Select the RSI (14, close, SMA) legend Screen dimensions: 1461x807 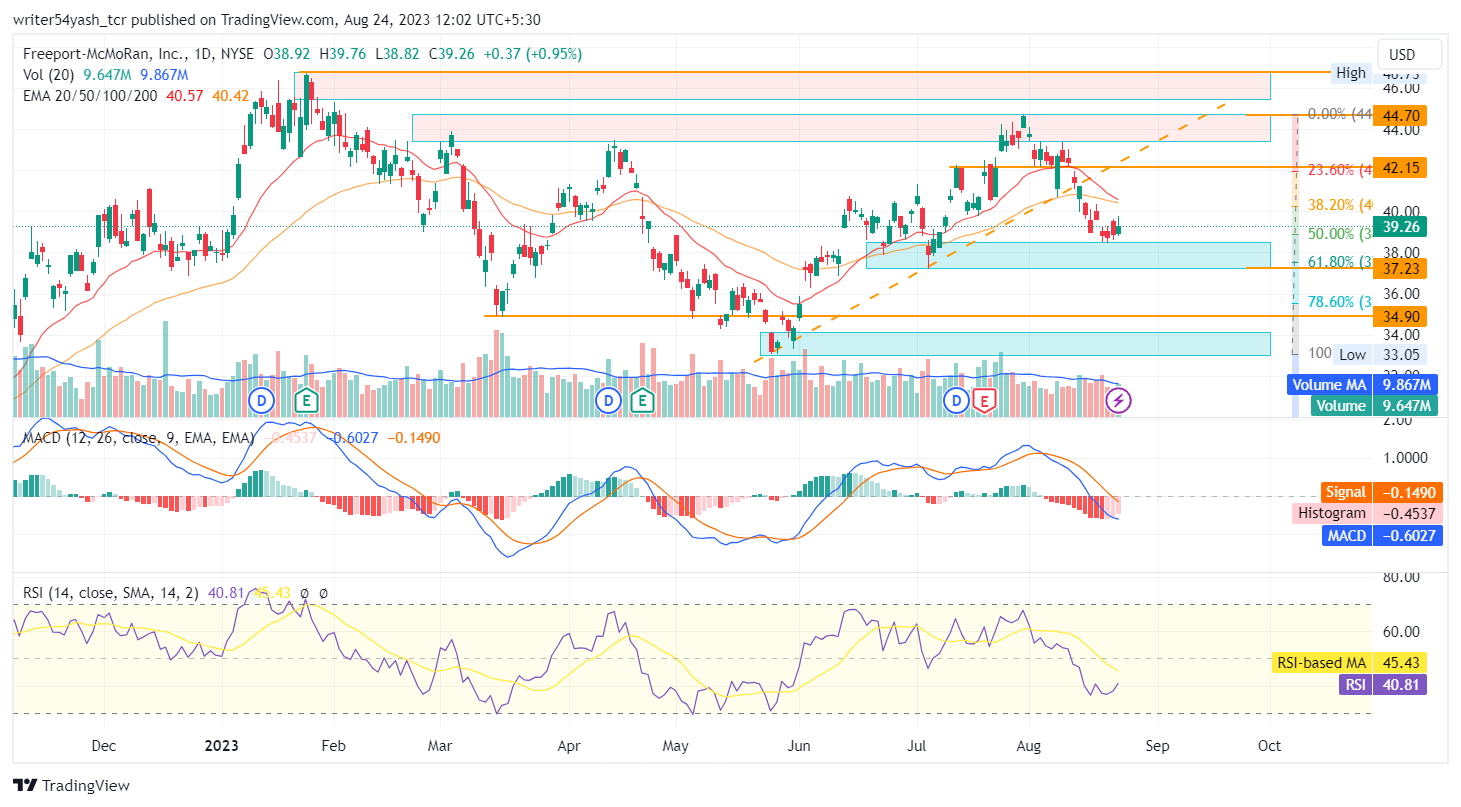coord(112,593)
